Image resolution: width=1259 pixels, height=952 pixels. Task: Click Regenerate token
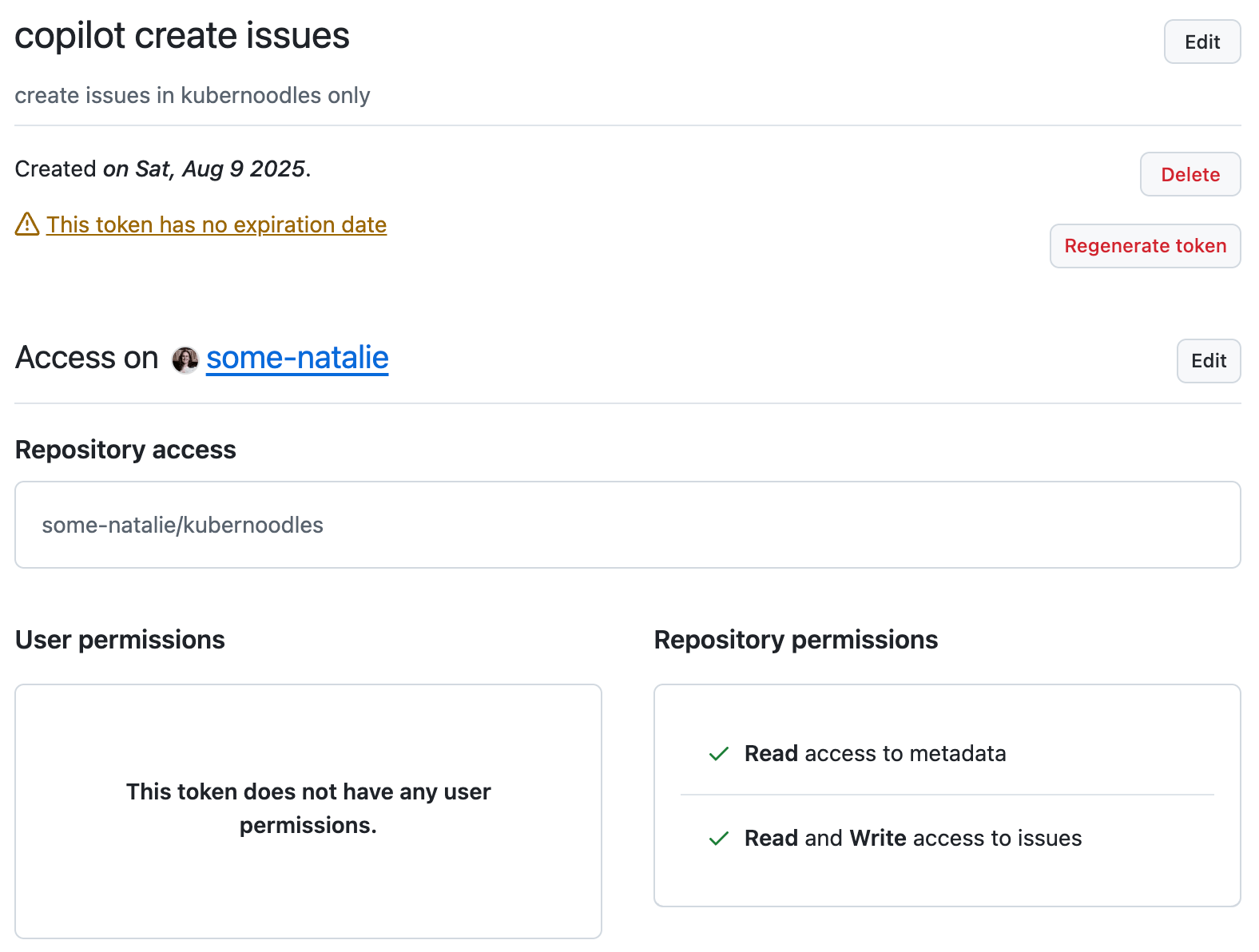pos(1144,246)
